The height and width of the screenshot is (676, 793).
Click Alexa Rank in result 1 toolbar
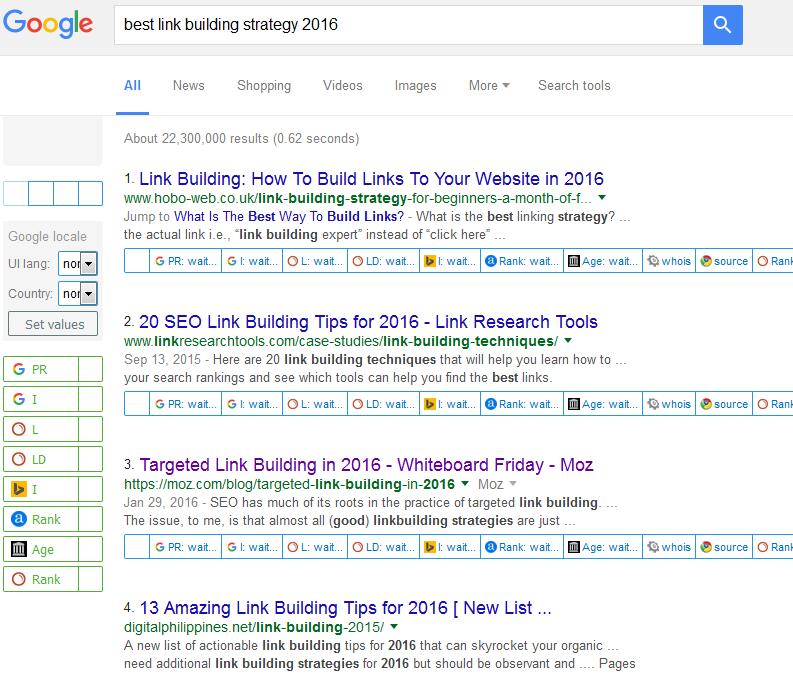(x=521, y=261)
